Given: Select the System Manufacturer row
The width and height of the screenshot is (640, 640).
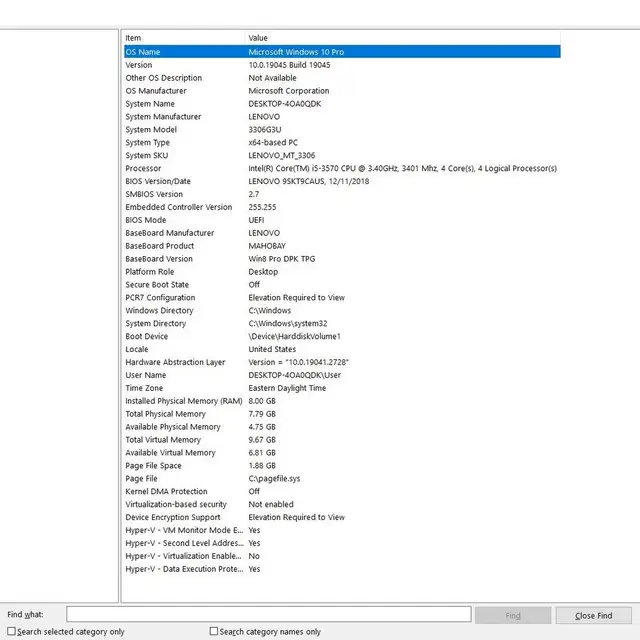Looking at the screenshot, I should [x=342, y=116].
